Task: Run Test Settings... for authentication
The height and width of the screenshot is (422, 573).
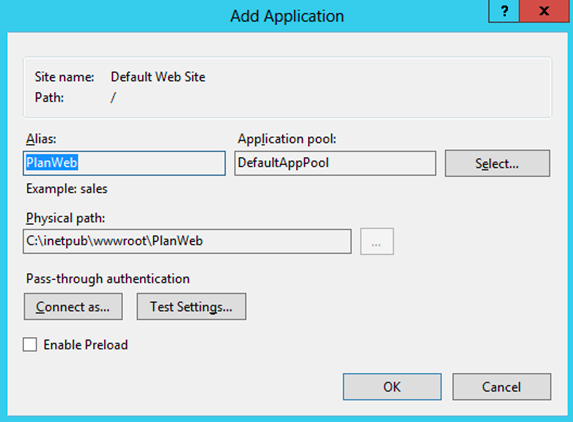Action: click(191, 307)
